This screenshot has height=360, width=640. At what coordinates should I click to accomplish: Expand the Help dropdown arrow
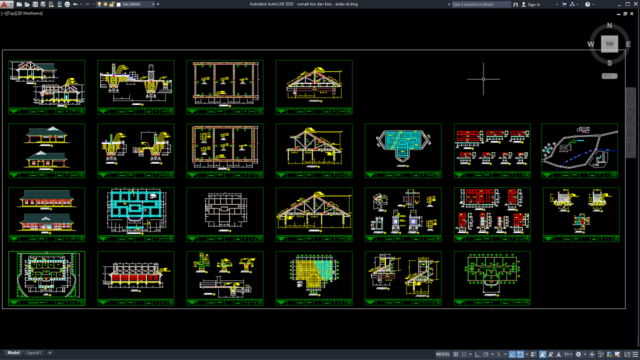coord(594,4)
